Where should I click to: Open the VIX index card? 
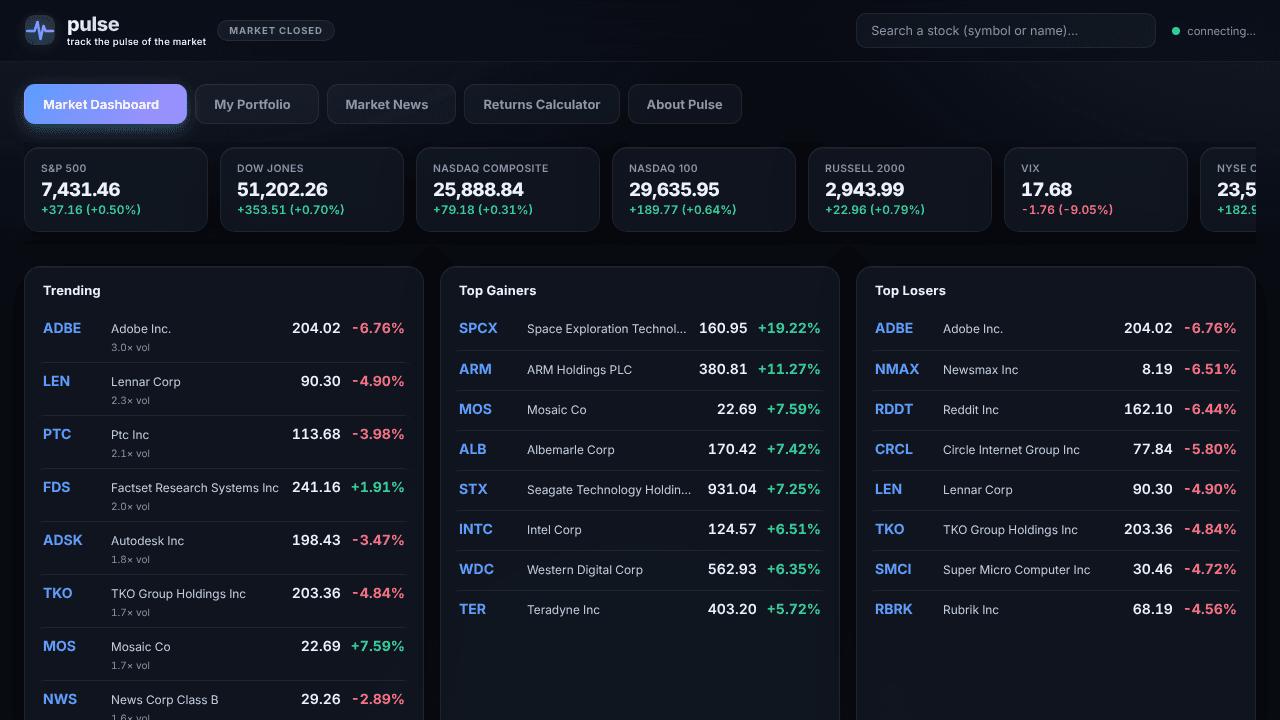(1096, 190)
